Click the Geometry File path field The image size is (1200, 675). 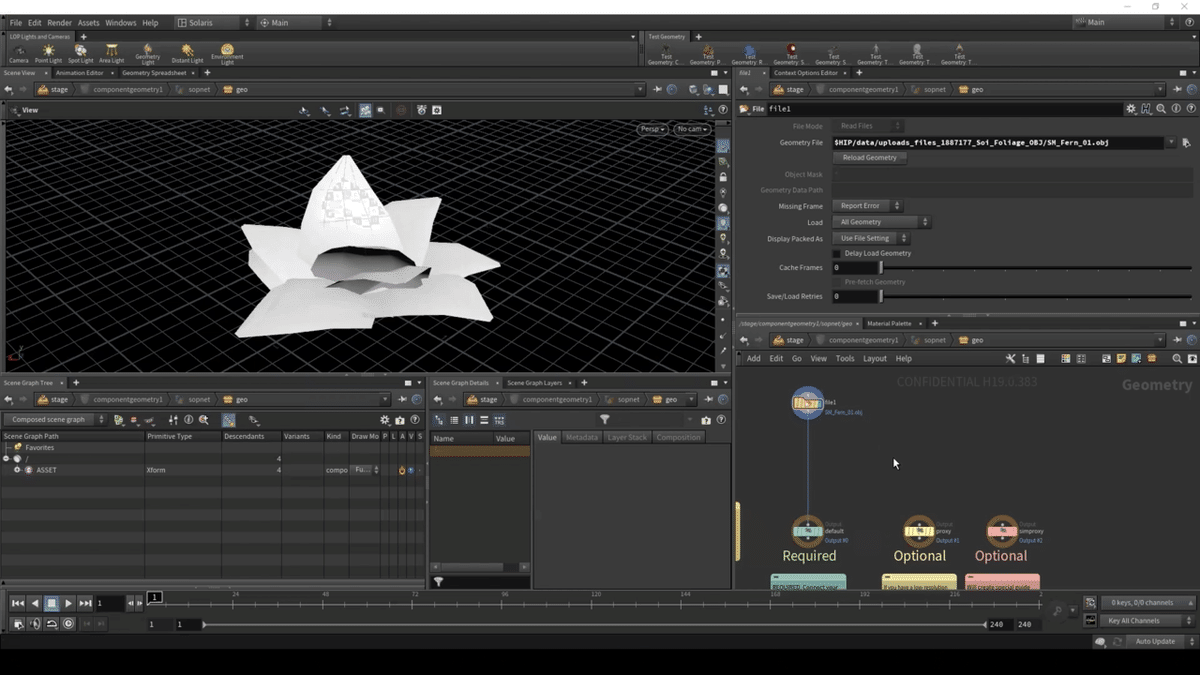click(998, 143)
